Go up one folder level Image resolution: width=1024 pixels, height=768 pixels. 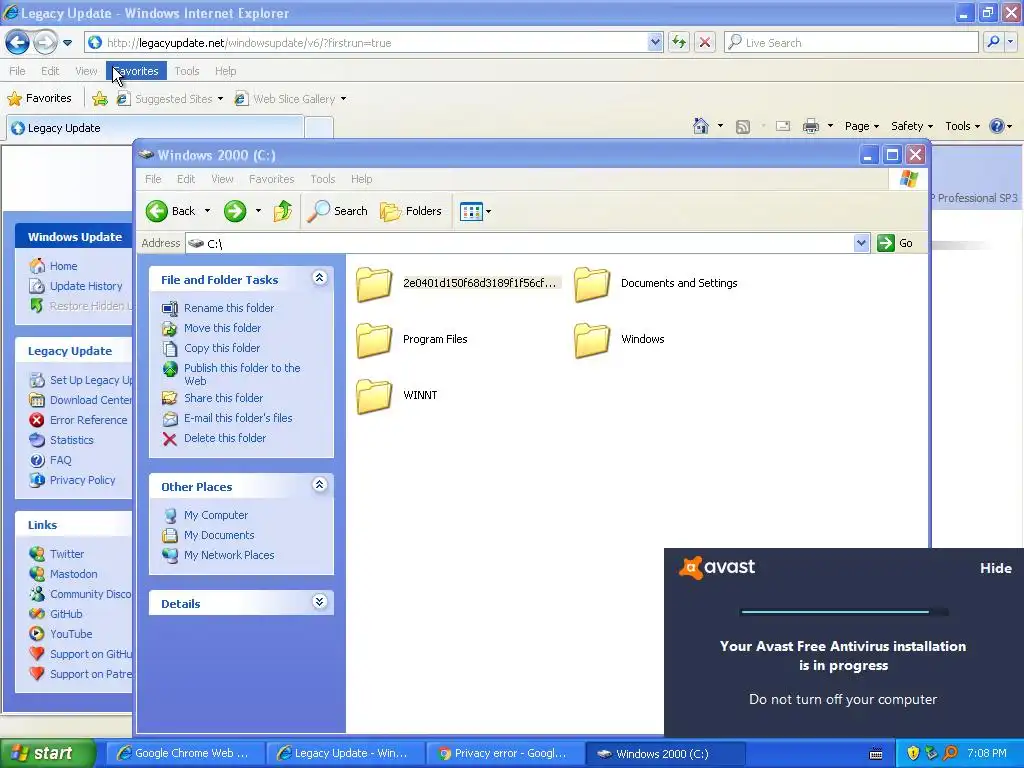[282, 211]
